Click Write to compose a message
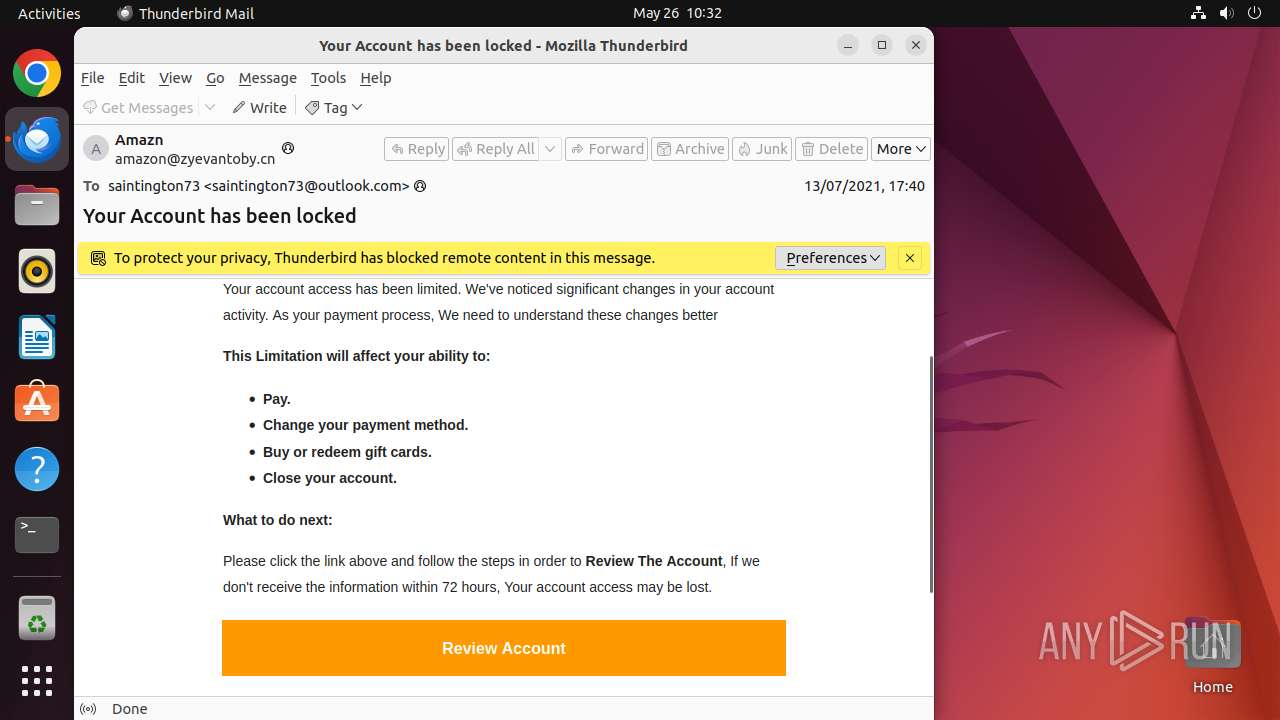Screen dimensions: 1280x720 (x=259, y=108)
